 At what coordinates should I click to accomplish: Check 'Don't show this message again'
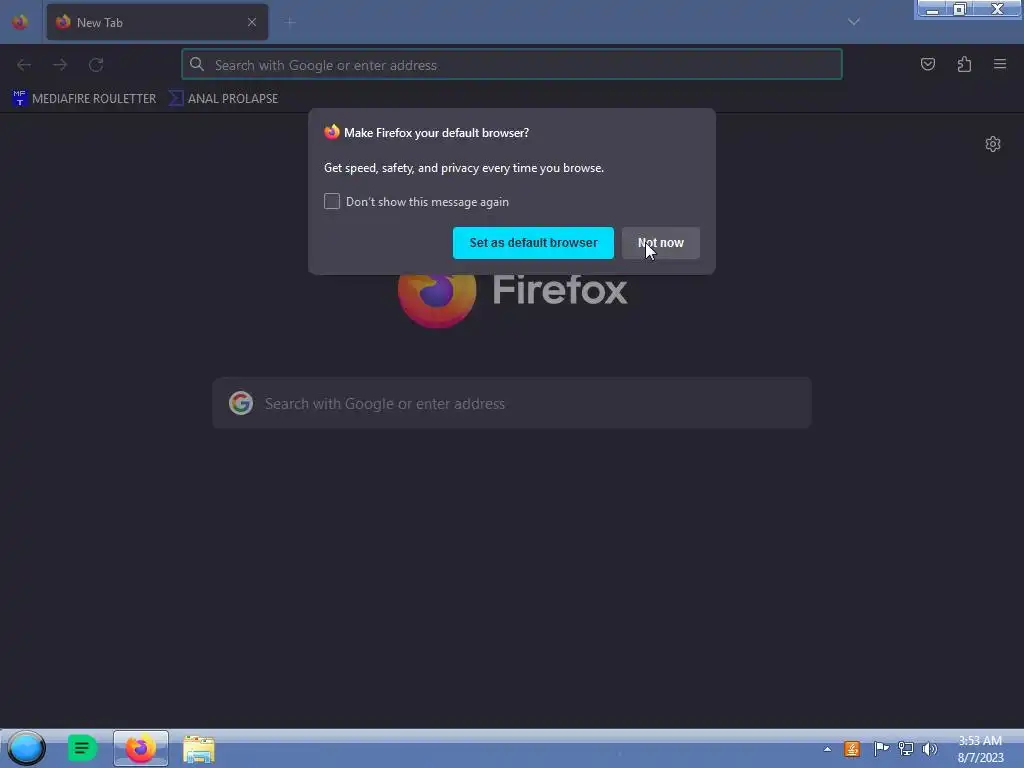332,201
